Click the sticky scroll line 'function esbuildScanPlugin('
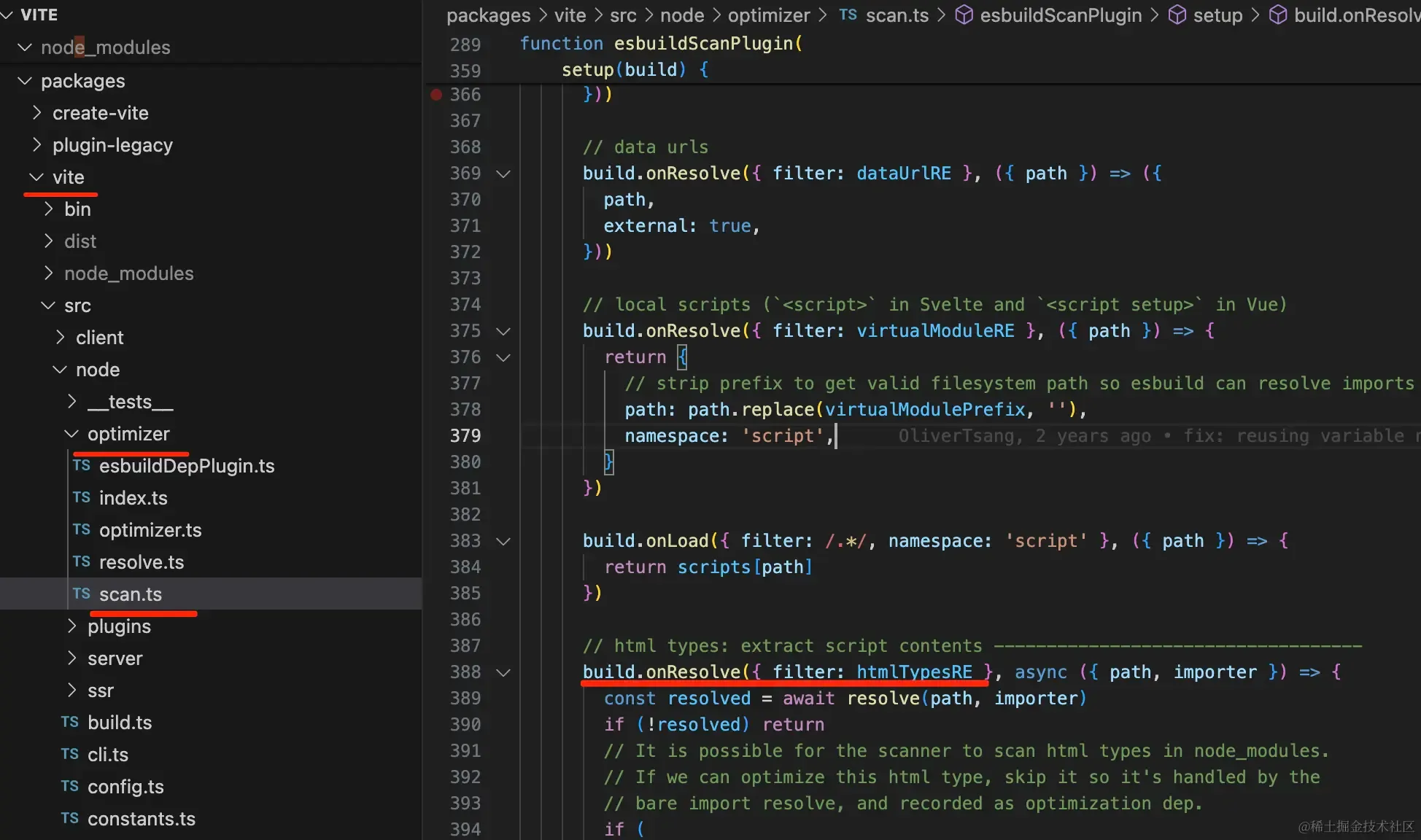Viewport: 1421px width, 840px height. [661, 44]
